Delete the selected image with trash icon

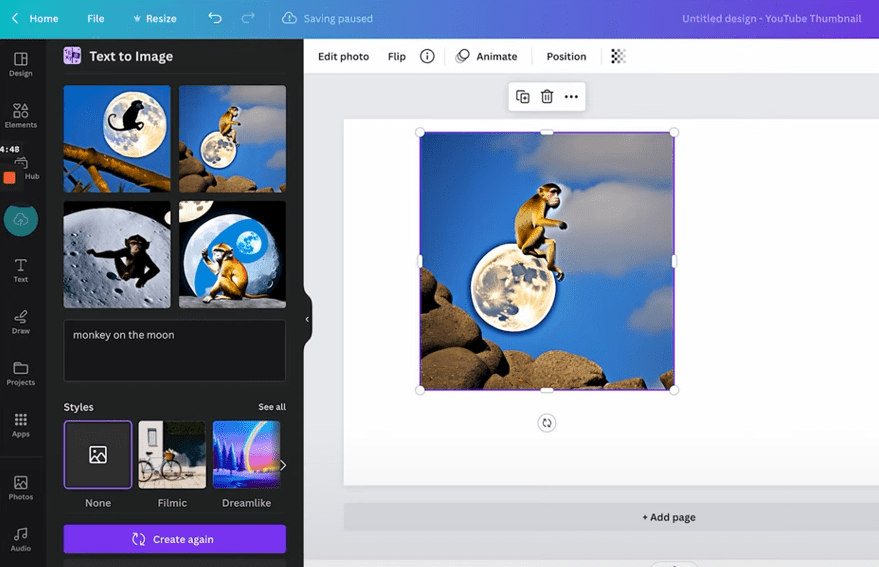coord(547,96)
